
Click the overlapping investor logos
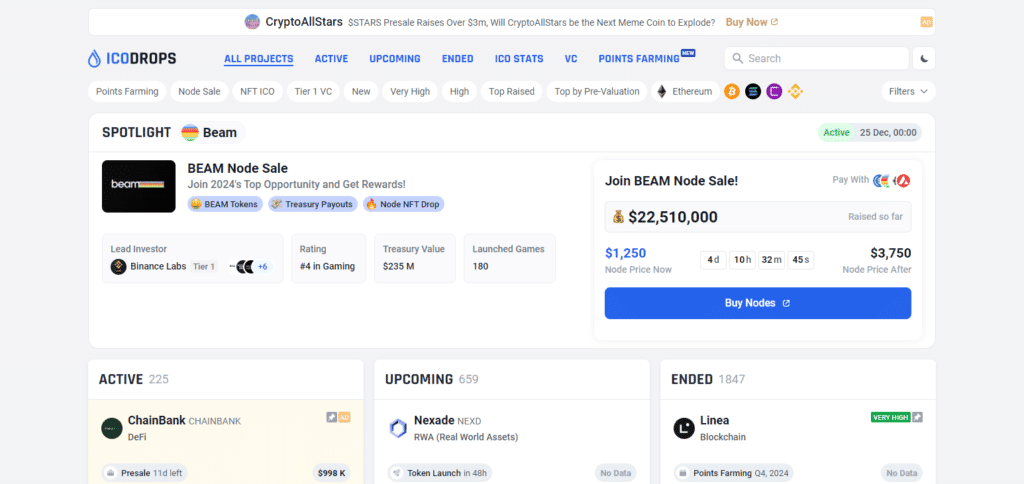pos(242,266)
